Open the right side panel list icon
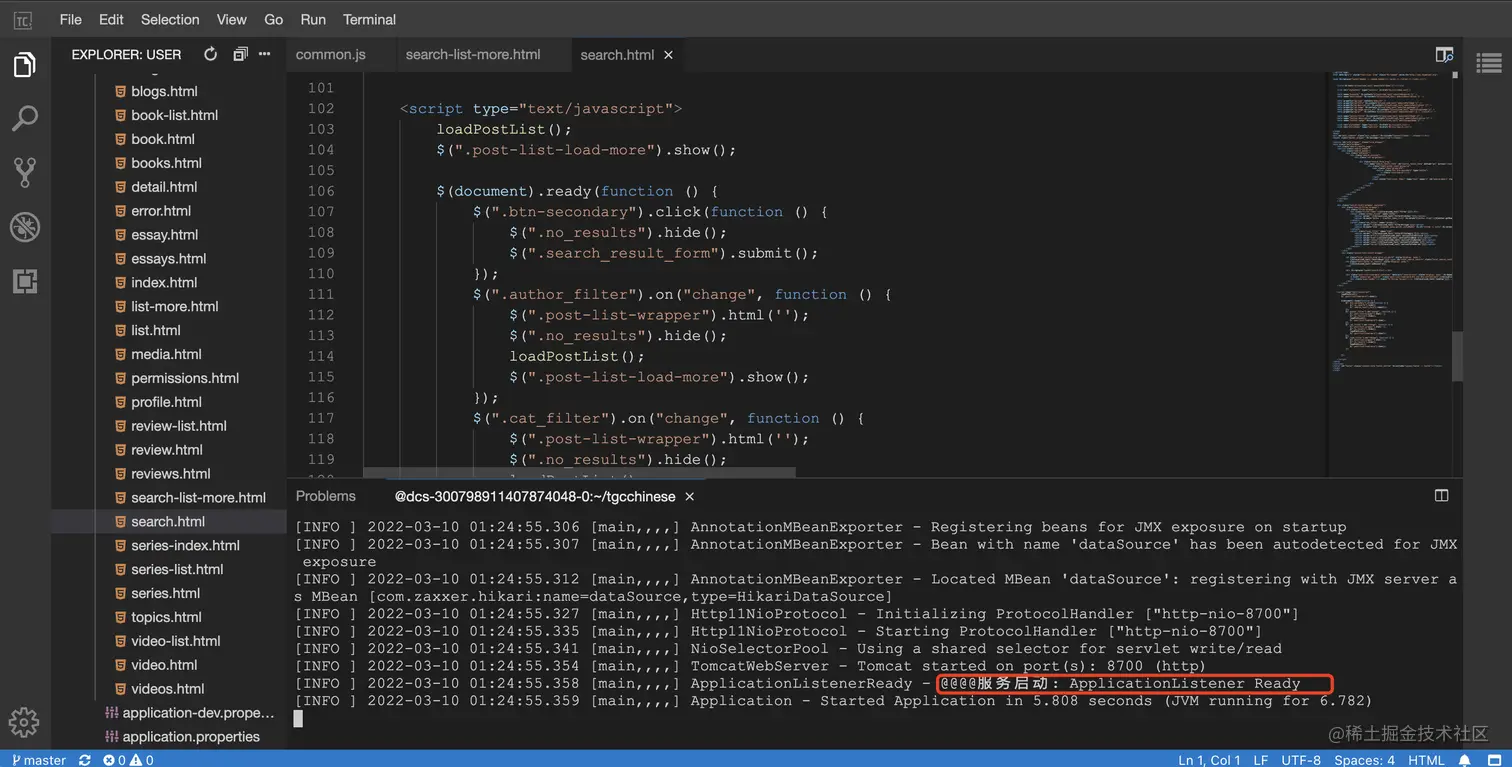The height and width of the screenshot is (767, 1512). click(x=1489, y=63)
